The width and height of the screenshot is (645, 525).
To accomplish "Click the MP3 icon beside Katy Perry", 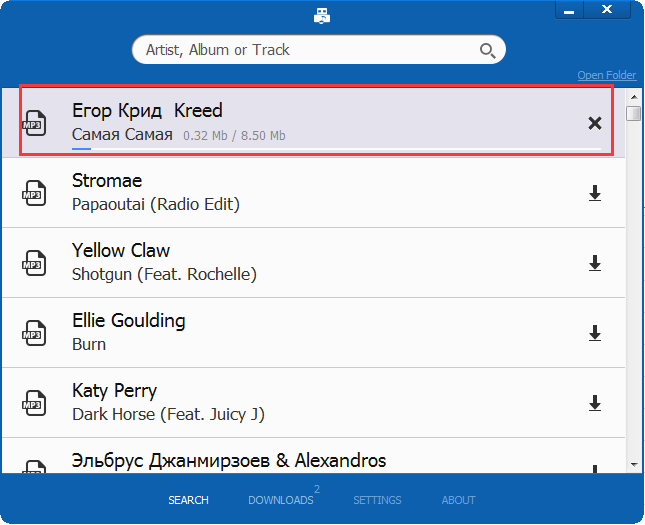I will coord(34,403).
